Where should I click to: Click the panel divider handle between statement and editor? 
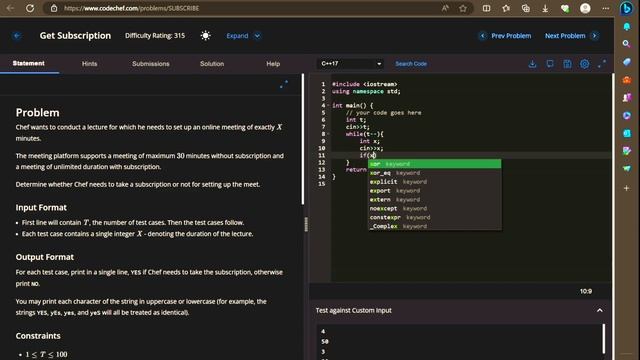click(x=306, y=224)
